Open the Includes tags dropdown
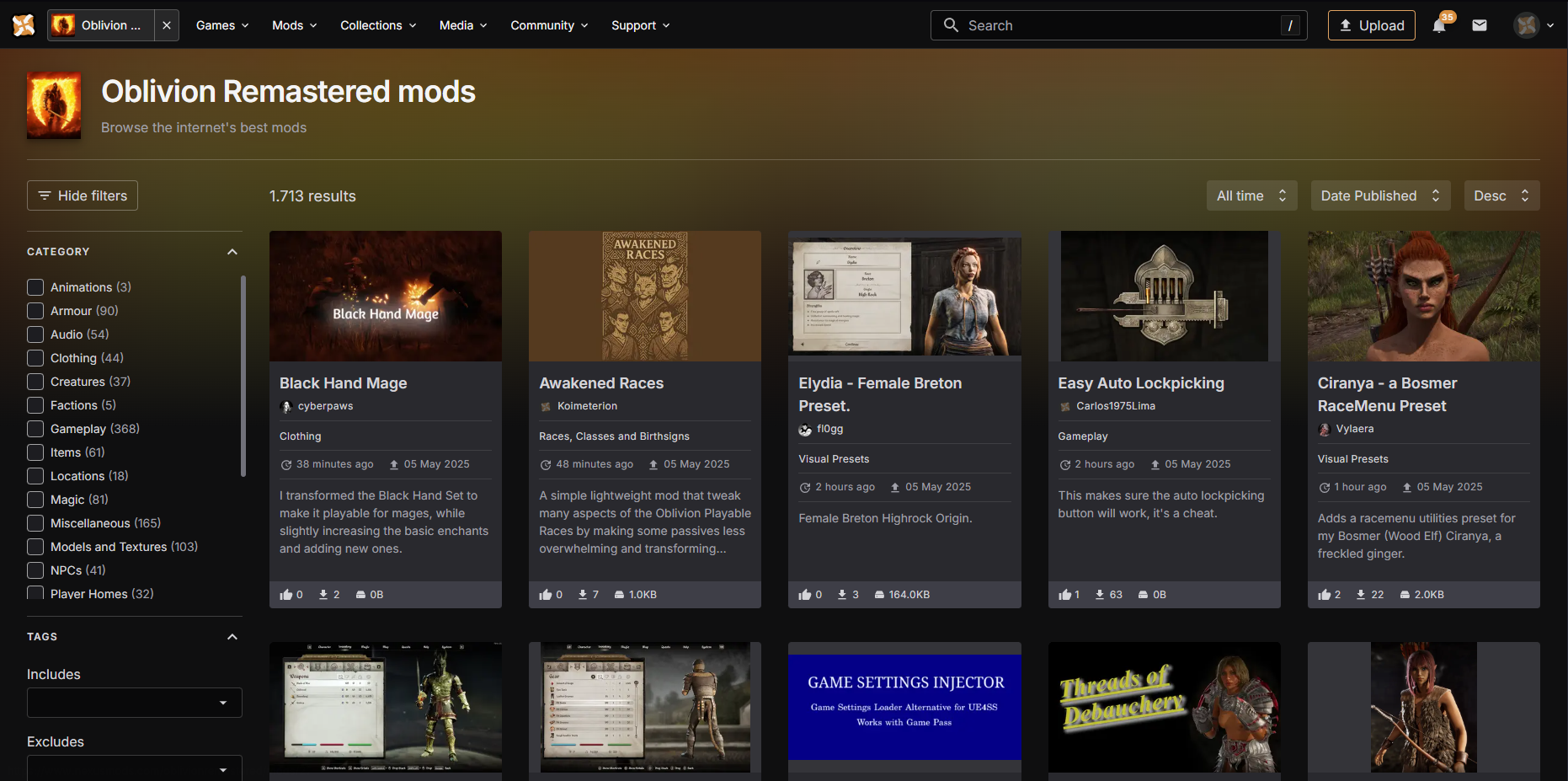The height and width of the screenshot is (781, 1568). 135,703
